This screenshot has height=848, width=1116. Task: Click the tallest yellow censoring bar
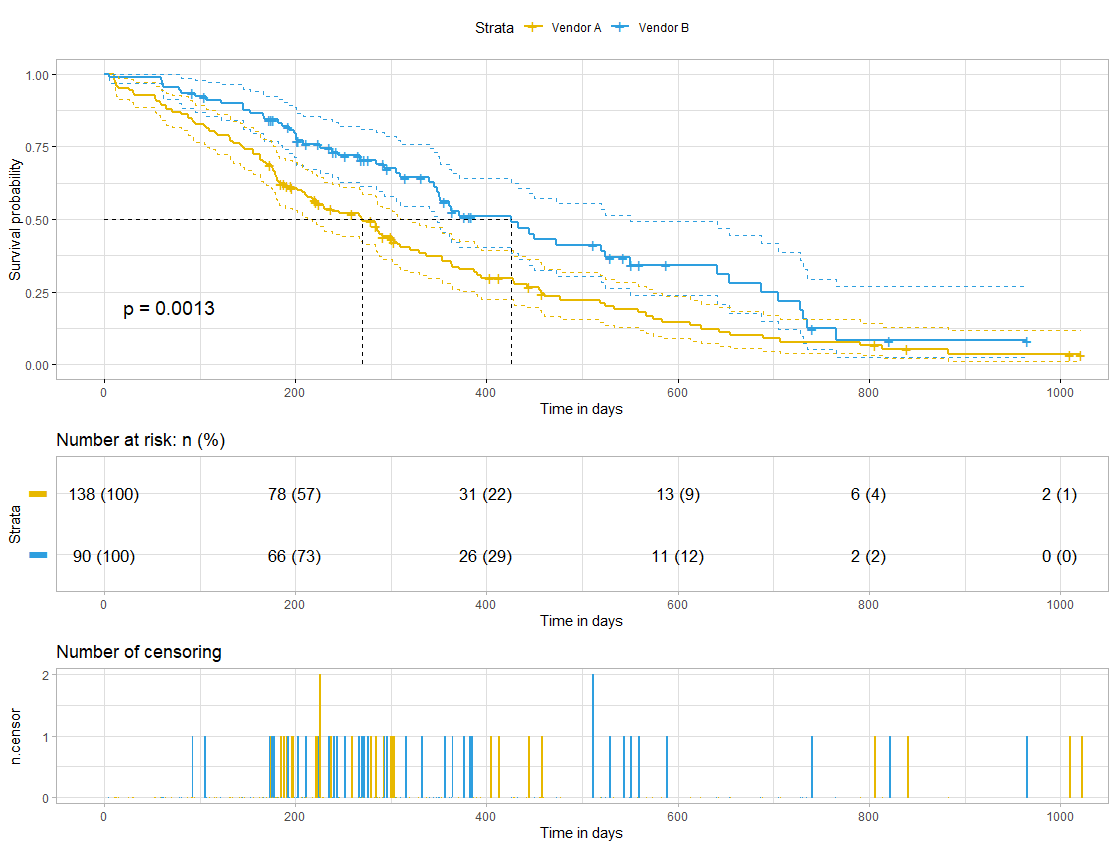(x=320, y=736)
